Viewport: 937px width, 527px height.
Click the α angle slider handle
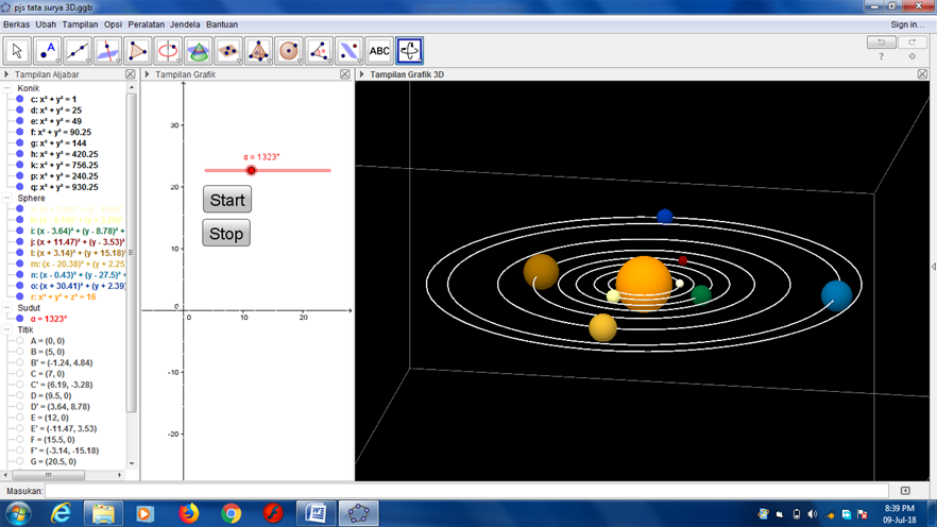(251, 170)
